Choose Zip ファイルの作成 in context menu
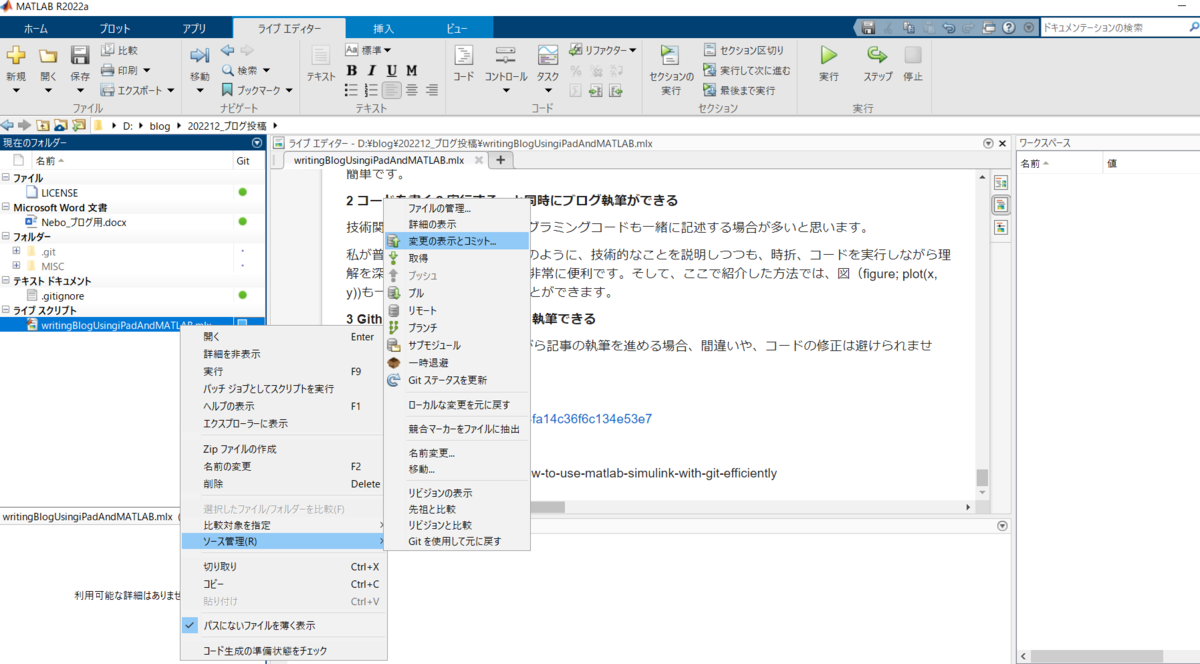The image size is (1200, 664). (x=282, y=449)
